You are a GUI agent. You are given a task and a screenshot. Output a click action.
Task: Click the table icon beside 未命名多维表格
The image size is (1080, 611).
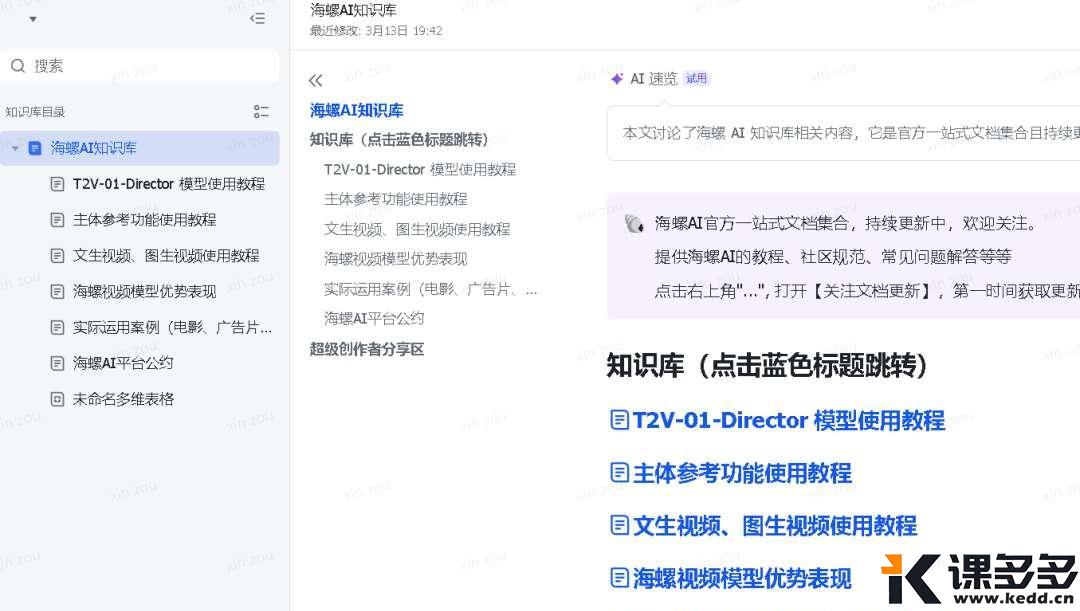point(58,399)
